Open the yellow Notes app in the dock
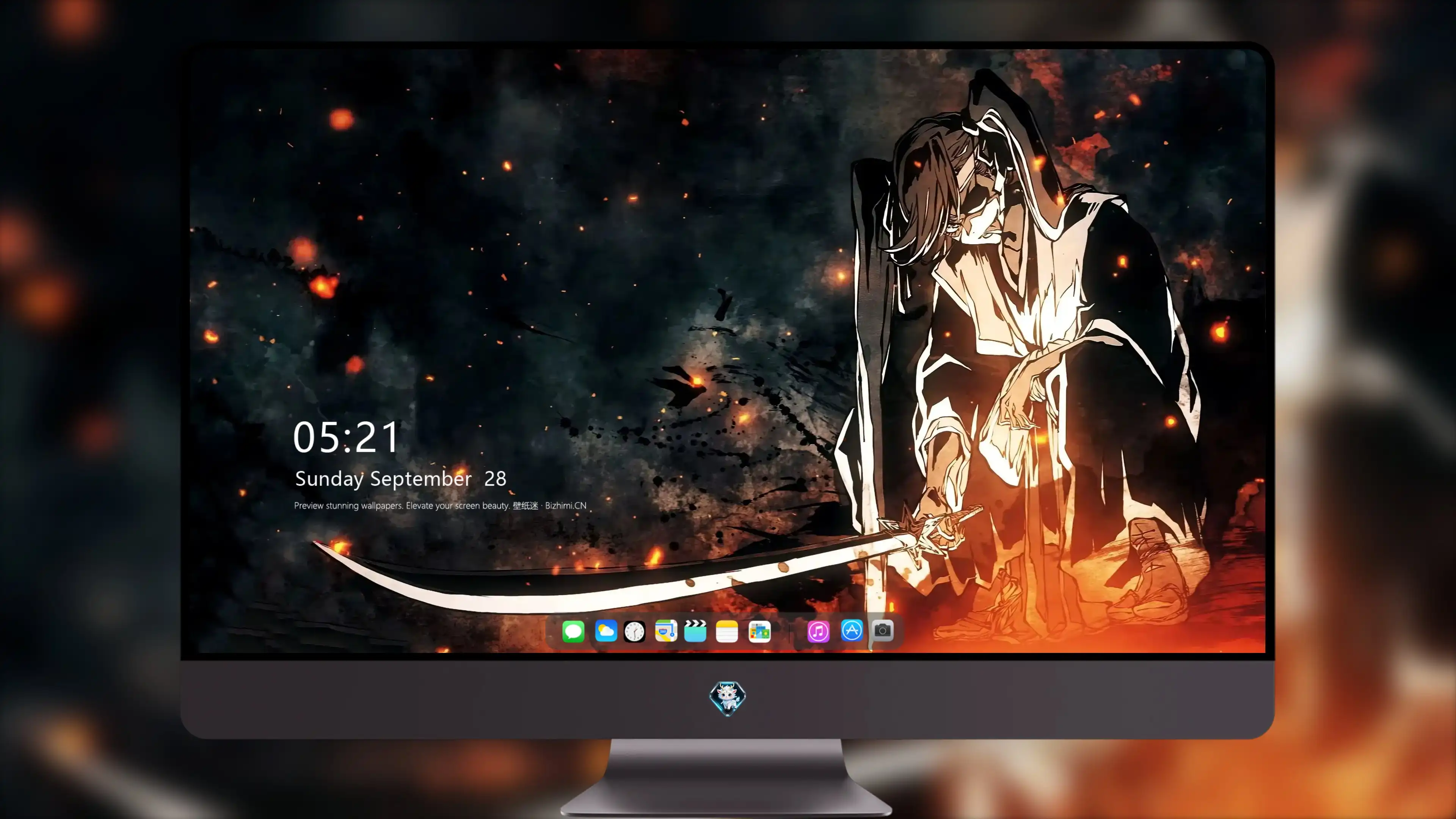The image size is (1456, 819). 727,631
